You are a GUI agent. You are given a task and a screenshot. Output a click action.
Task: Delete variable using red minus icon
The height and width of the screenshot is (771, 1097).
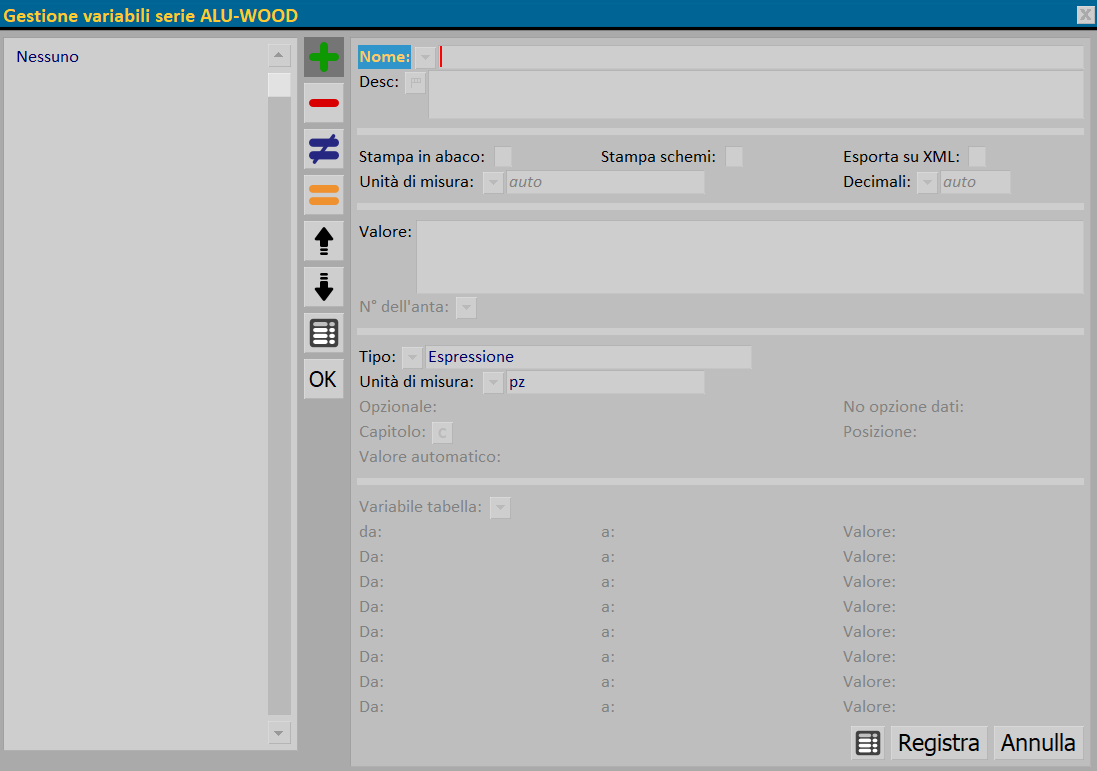(x=323, y=103)
